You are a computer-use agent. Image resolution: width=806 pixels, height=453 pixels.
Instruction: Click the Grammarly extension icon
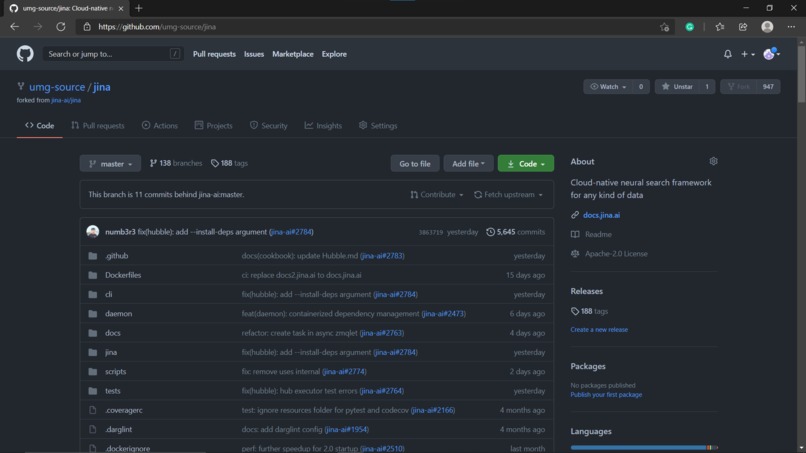tap(689, 27)
